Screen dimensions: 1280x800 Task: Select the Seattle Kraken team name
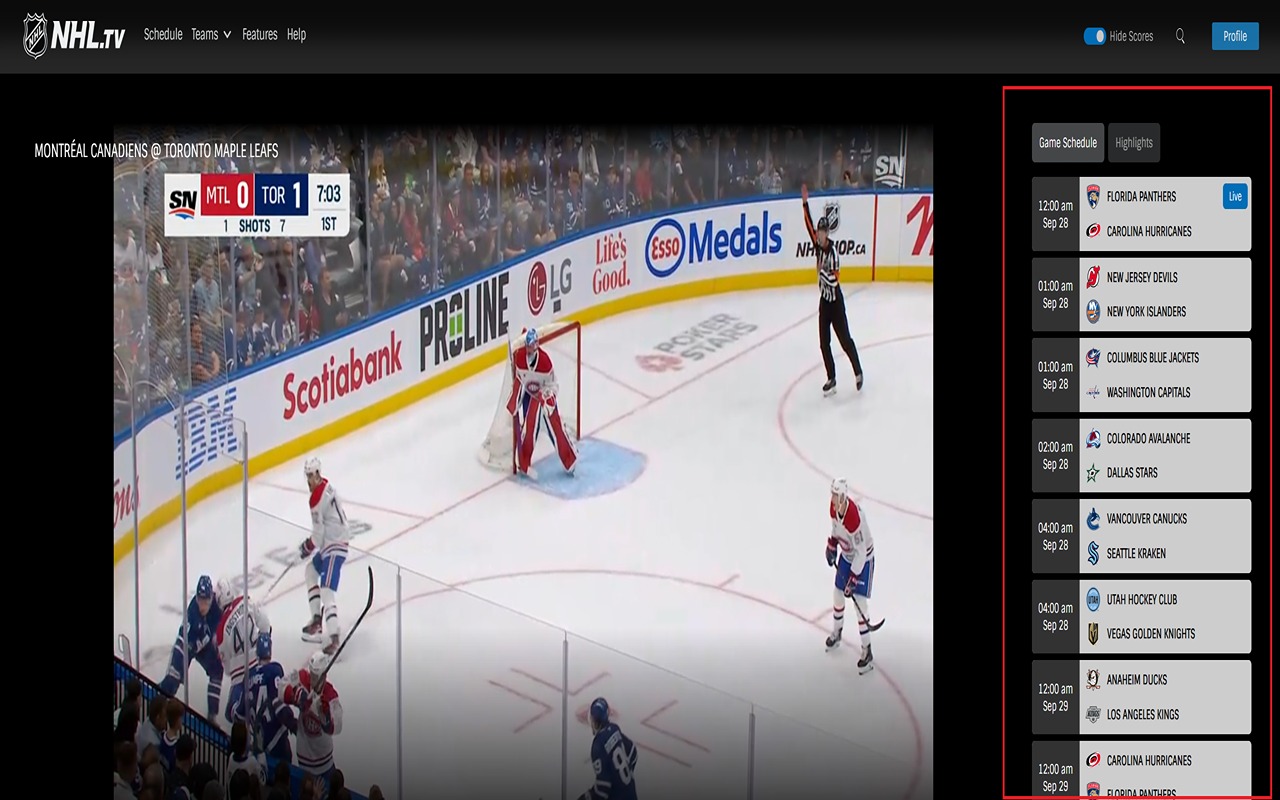coord(1136,553)
